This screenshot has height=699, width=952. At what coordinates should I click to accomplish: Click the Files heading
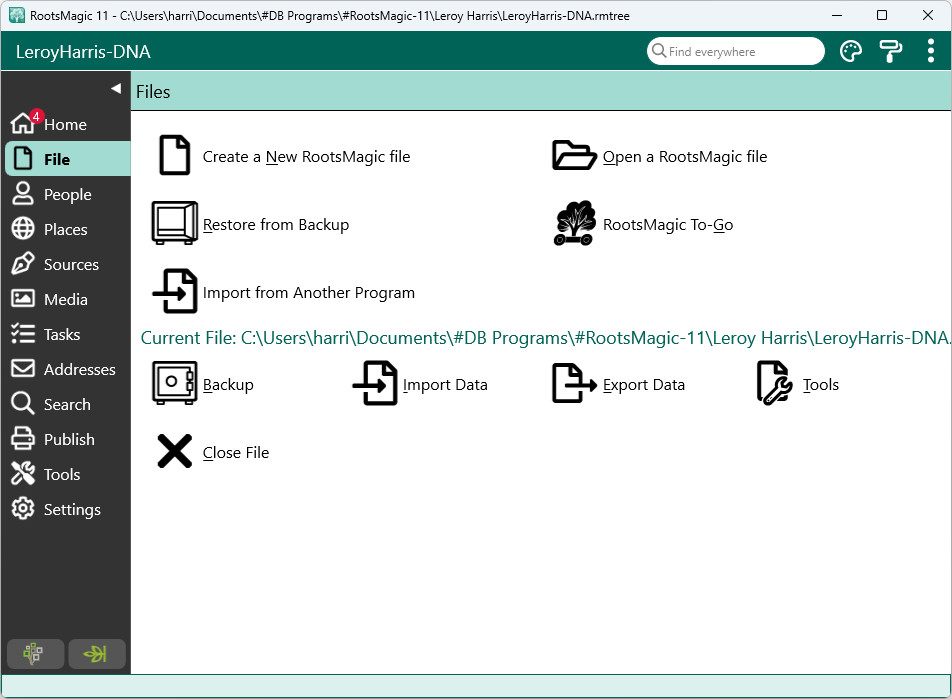tap(153, 92)
